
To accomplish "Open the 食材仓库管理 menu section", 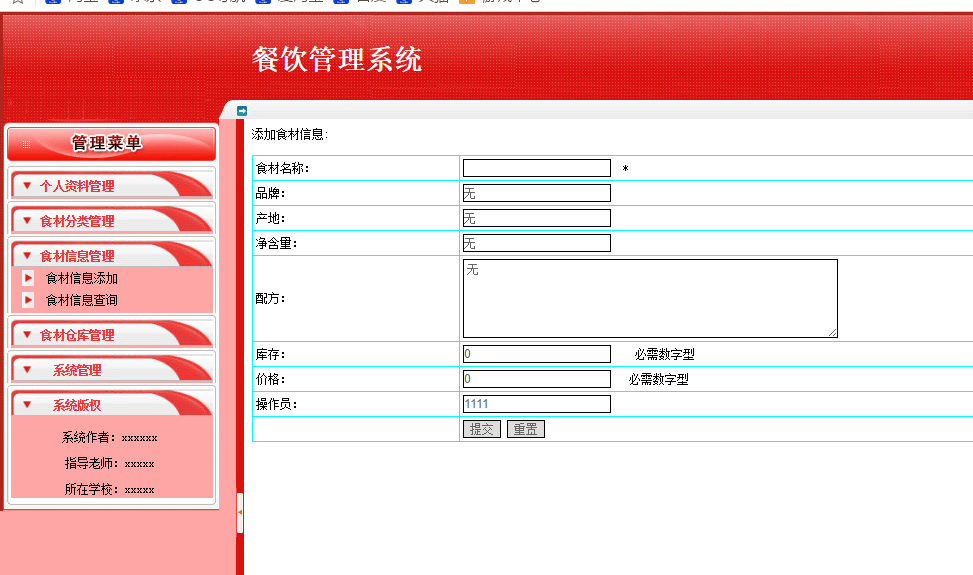I will (112, 335).
